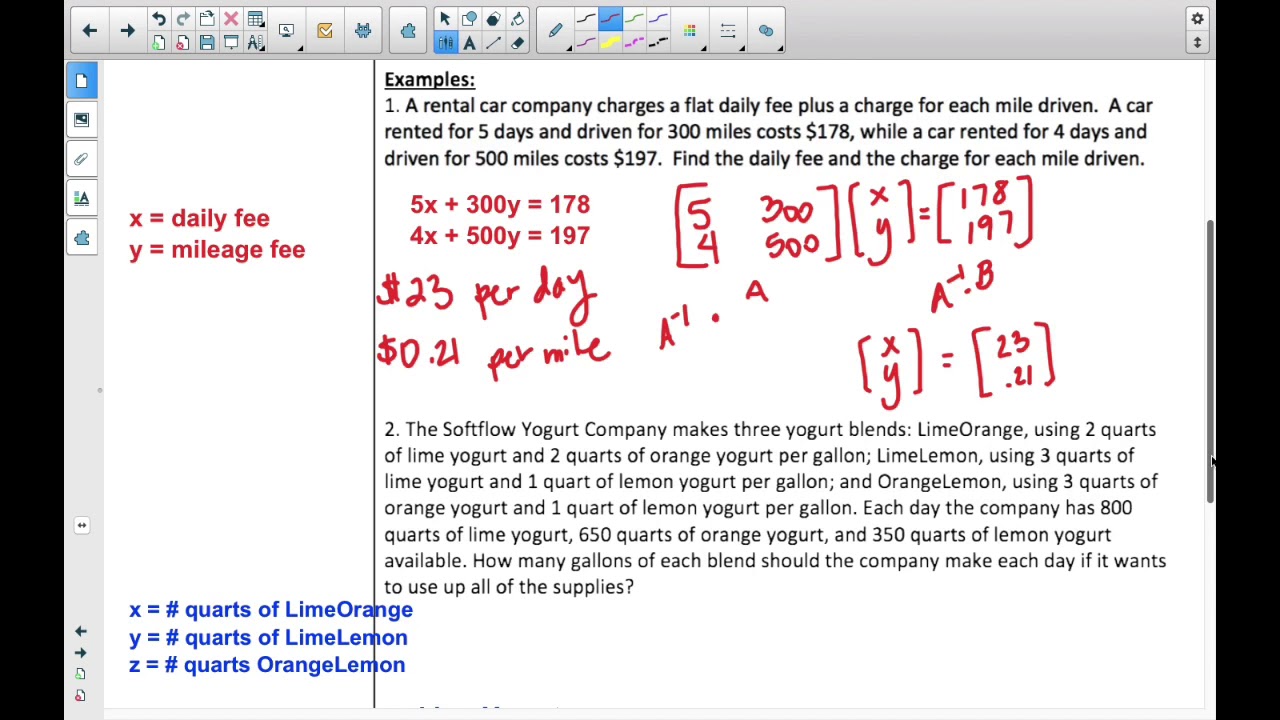Select the '4x + 500y = 197' equation
Screen dimensions: 1280x720
(x=500, y=236)
